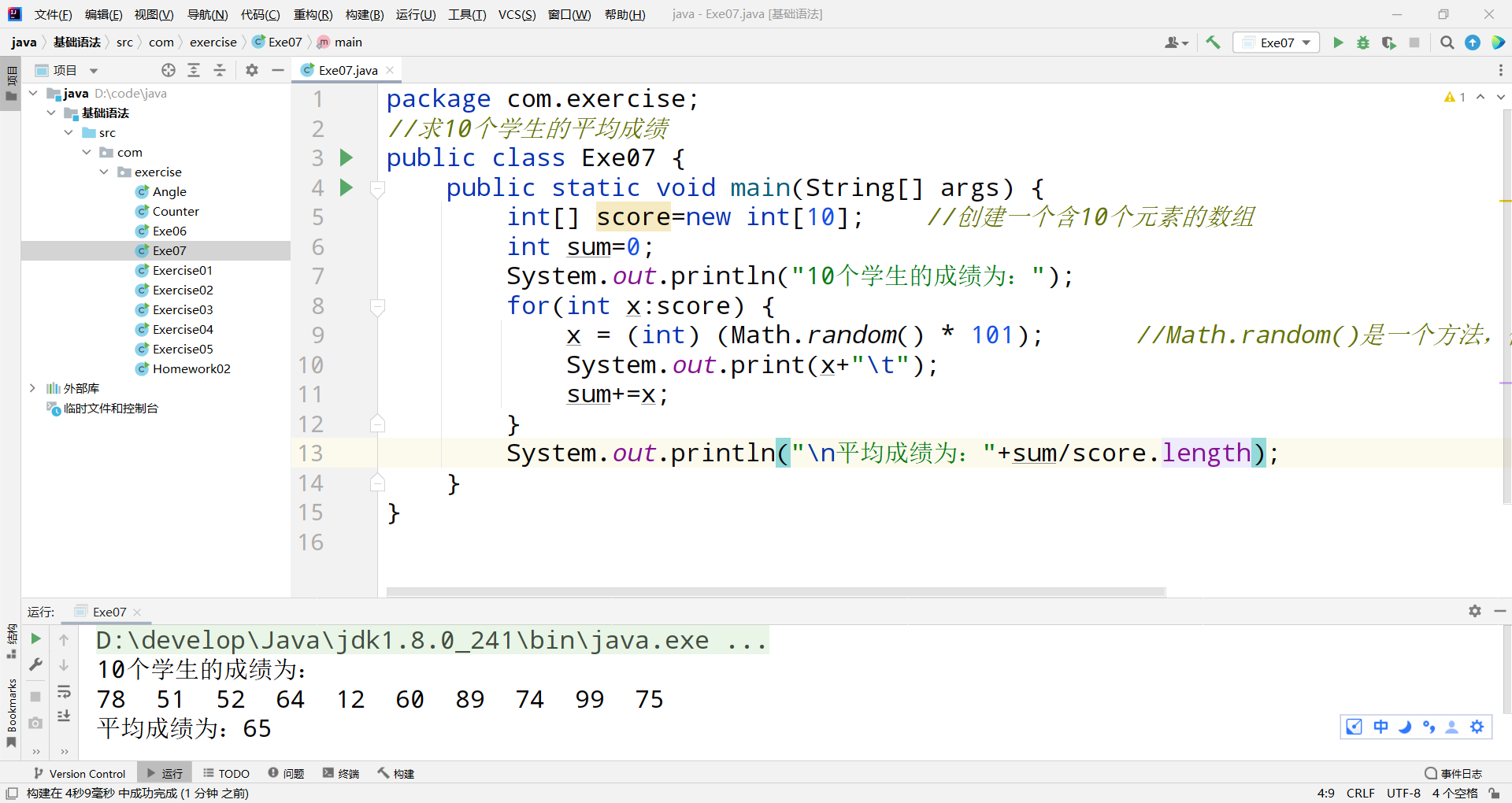
Task: Open the 编辑(E) menu
Action: tap(103, 14)
